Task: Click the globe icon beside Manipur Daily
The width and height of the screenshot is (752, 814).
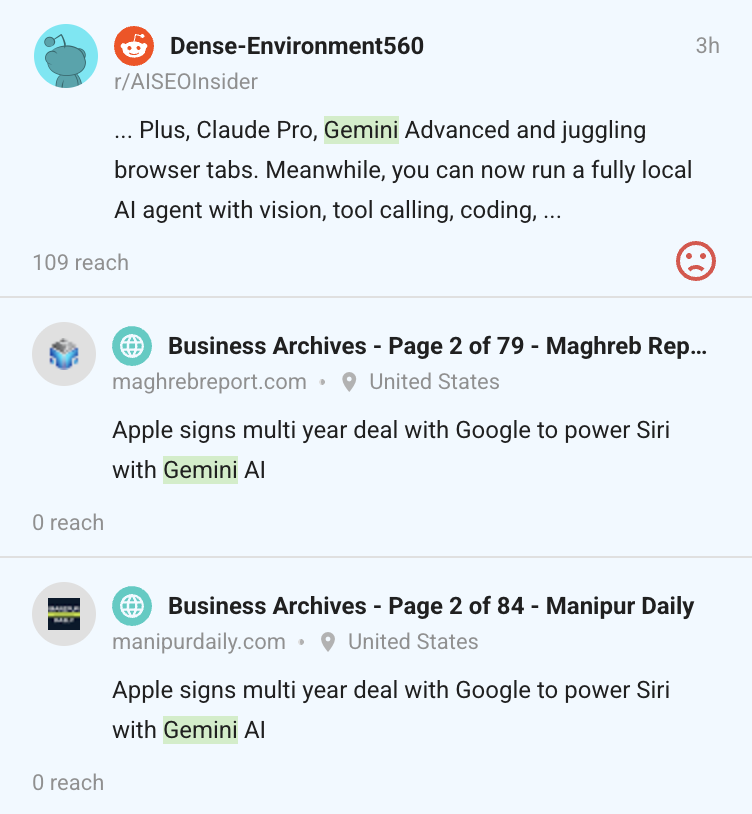Action: click(132, 606)
